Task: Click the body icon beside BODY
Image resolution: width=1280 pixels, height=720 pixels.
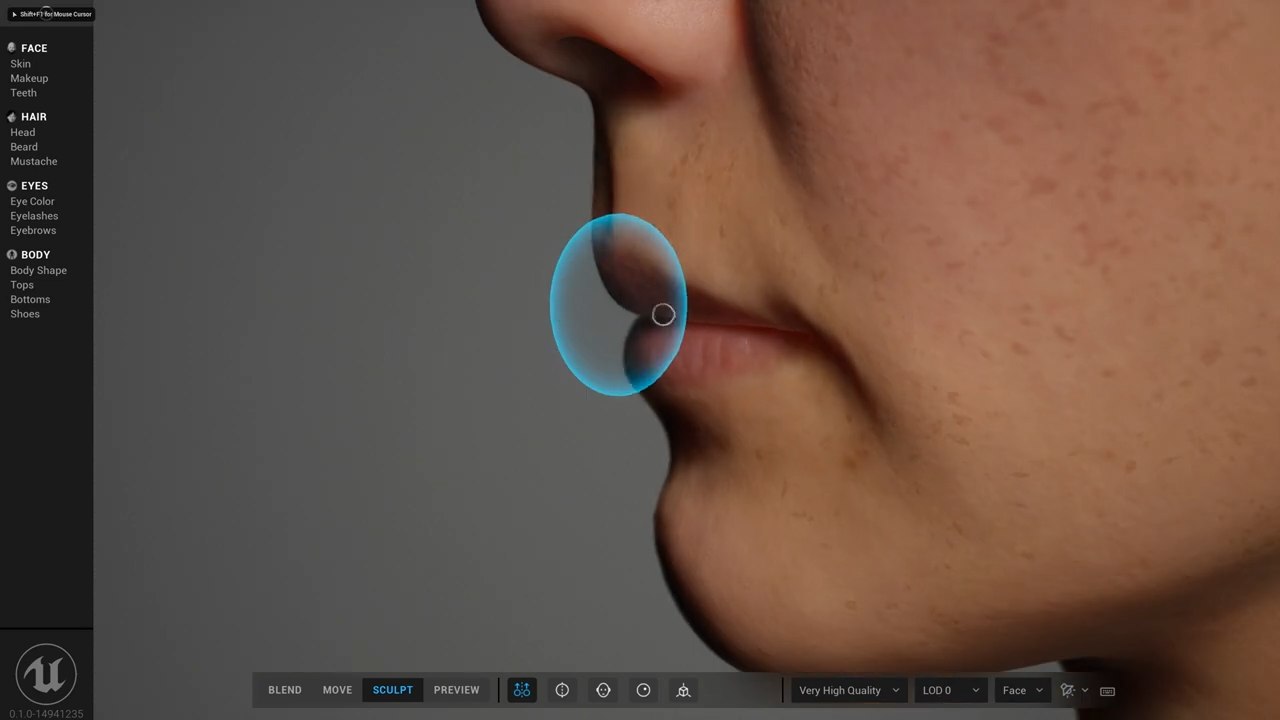Action: point(12,255)
